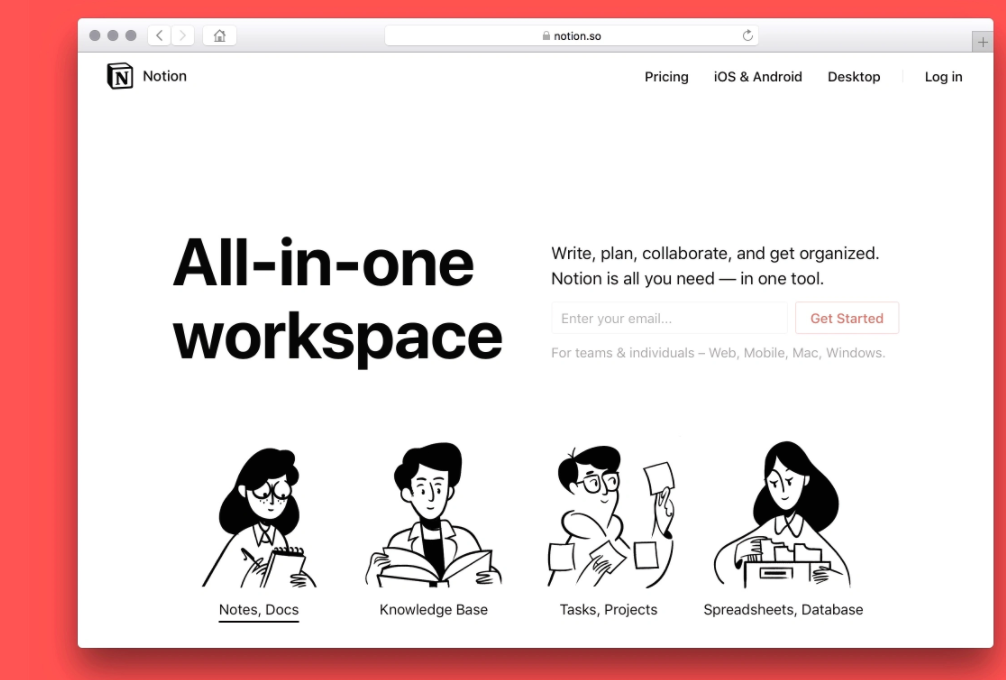Open the browser home page button
This screenshot has width=1006, height=680.
pyautogui.click(x=219, y=35)
